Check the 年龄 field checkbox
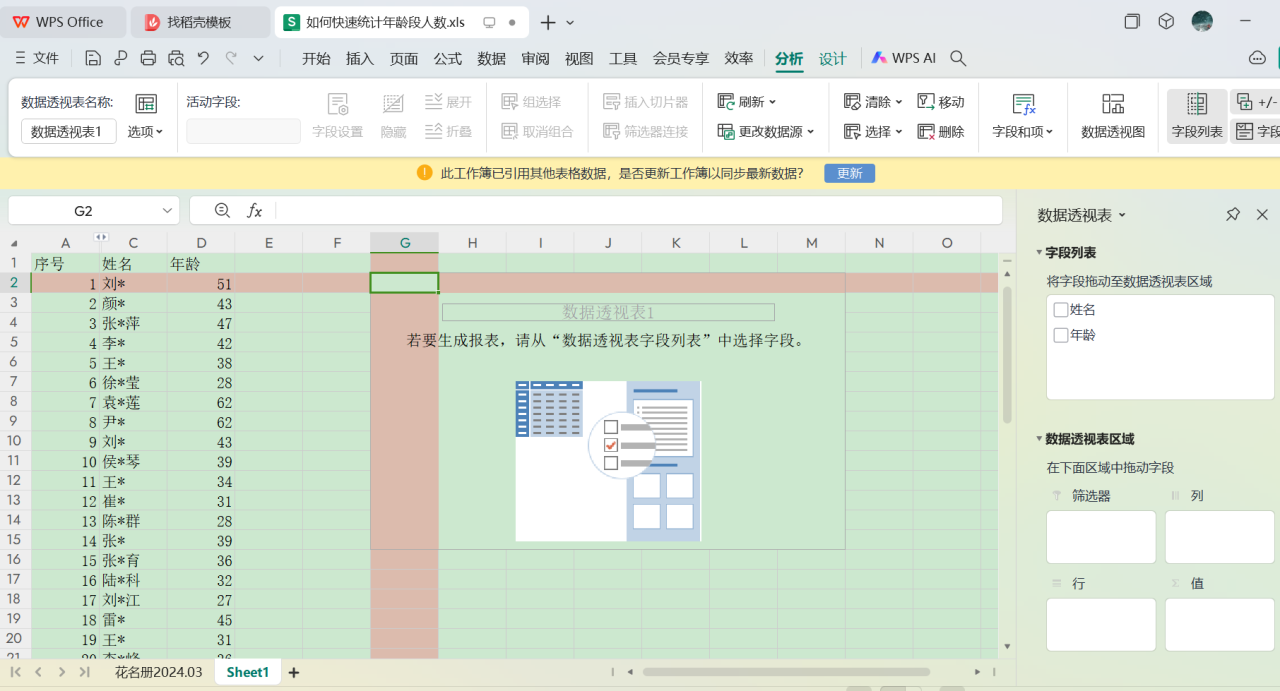This screenshot has height=691, width=1280. 1061,335
